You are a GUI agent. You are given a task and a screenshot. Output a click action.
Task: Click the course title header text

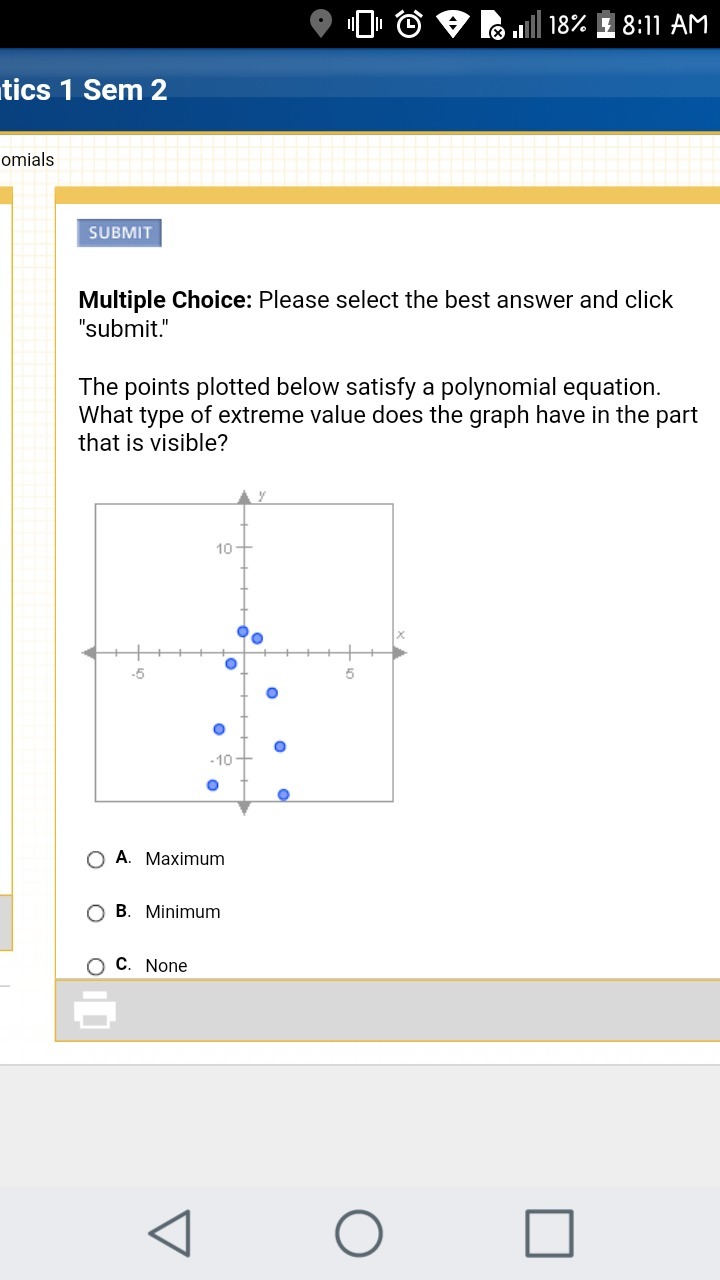pos(84,90)
